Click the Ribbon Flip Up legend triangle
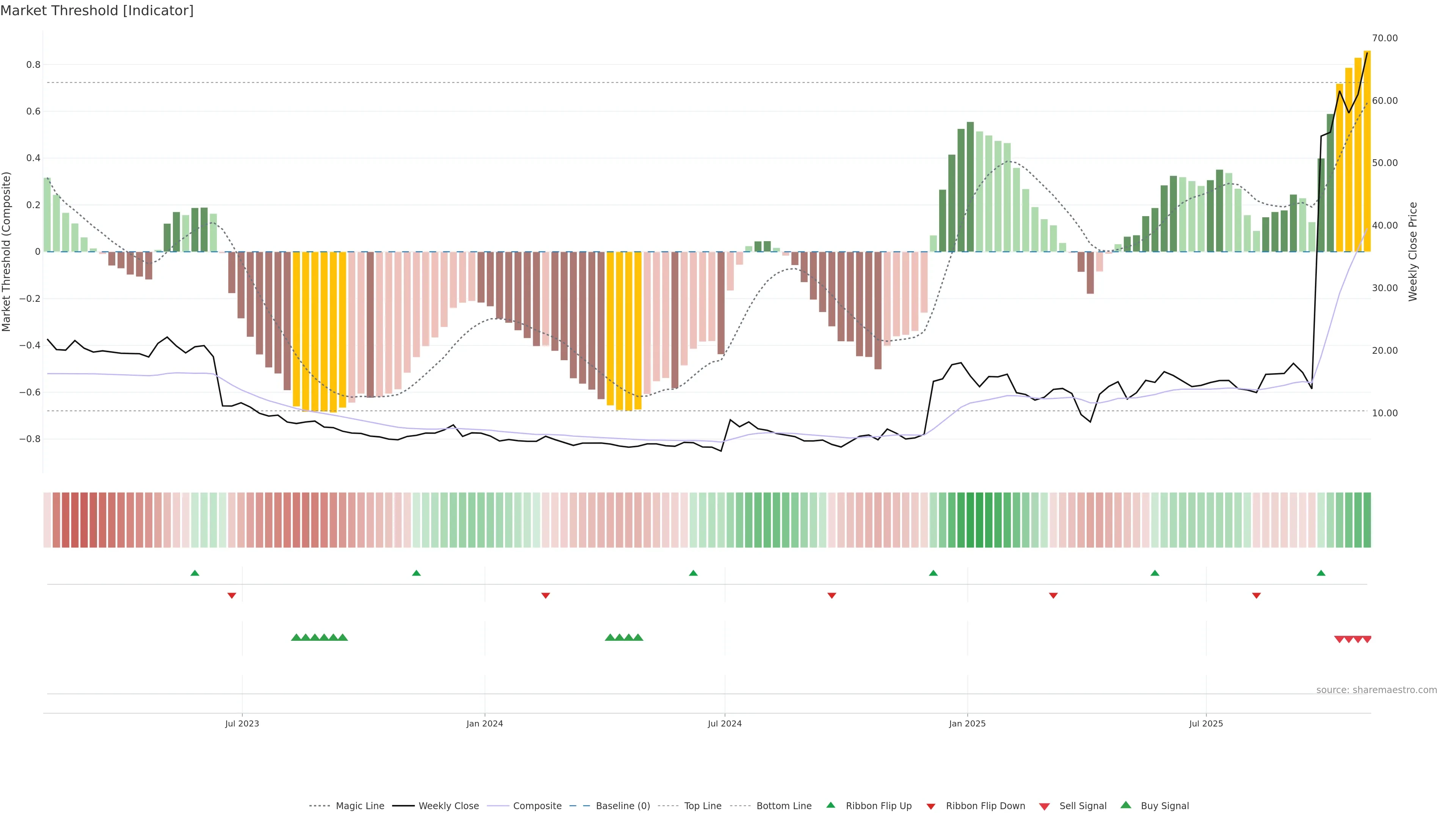The width and height of the screenshot is (1456, 819). click(830, 805)
